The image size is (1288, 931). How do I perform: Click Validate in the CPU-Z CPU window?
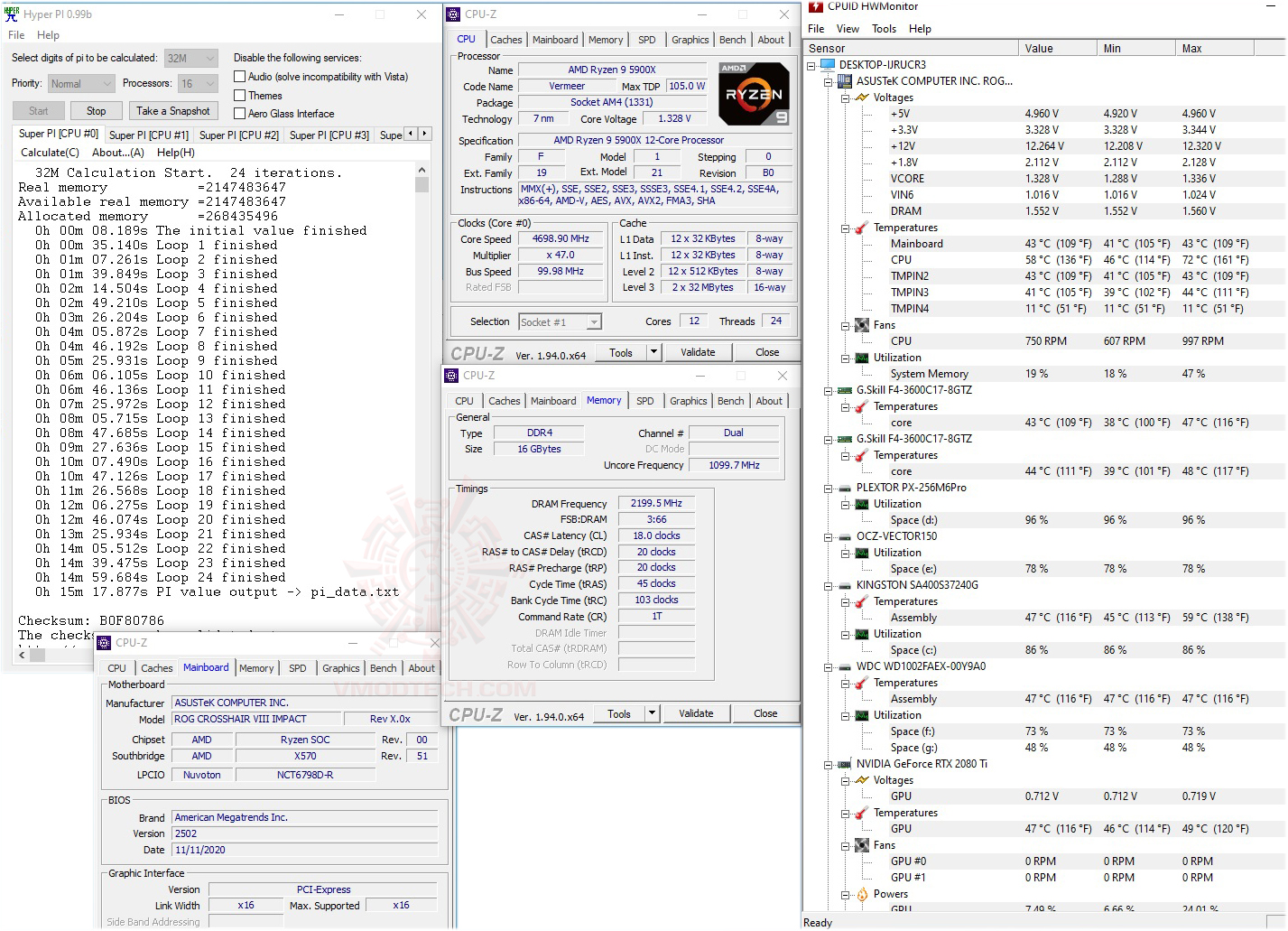698,352
